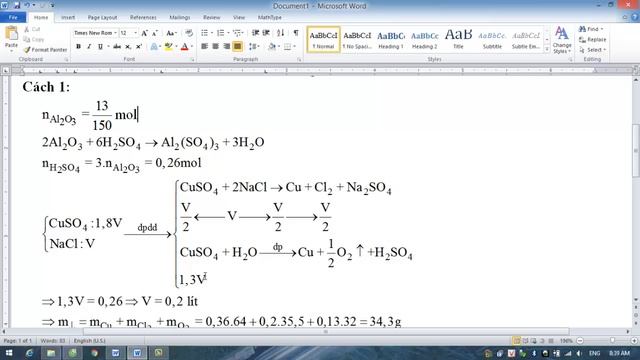Clear formatting with the eraser icon

tap(189, 33)
